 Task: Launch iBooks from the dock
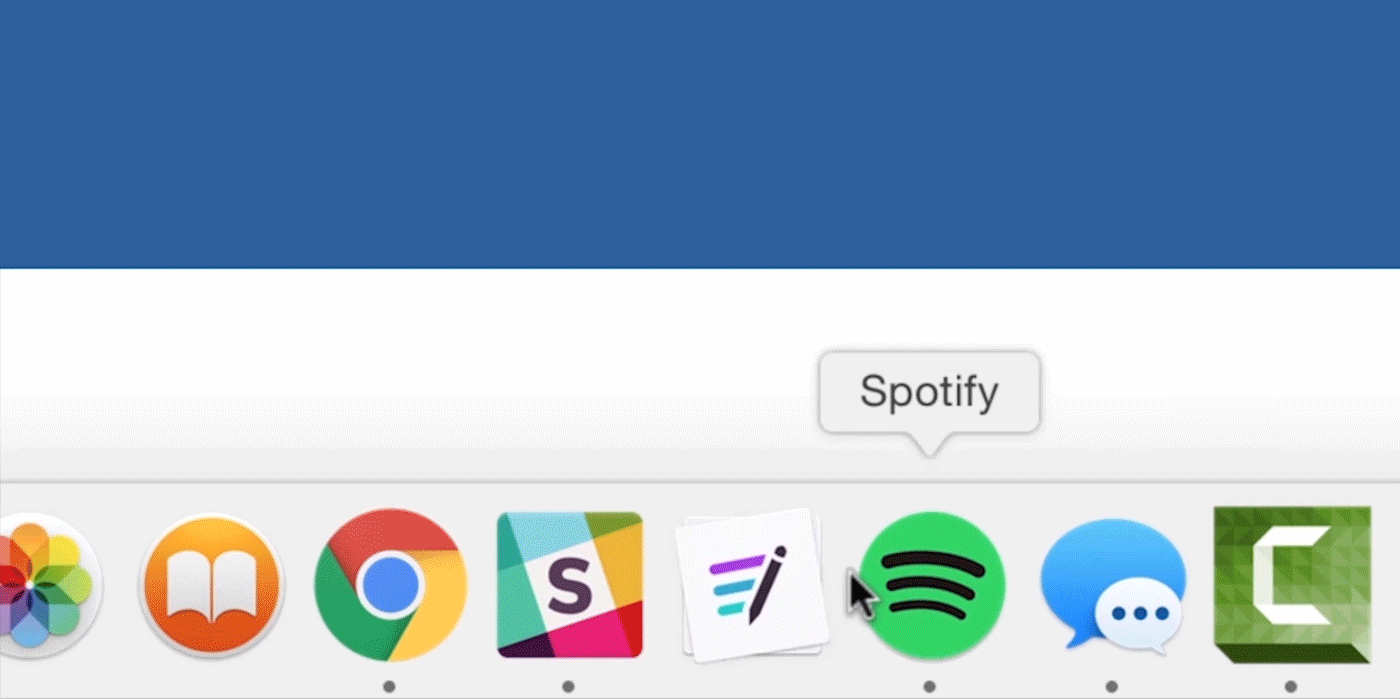213,585
